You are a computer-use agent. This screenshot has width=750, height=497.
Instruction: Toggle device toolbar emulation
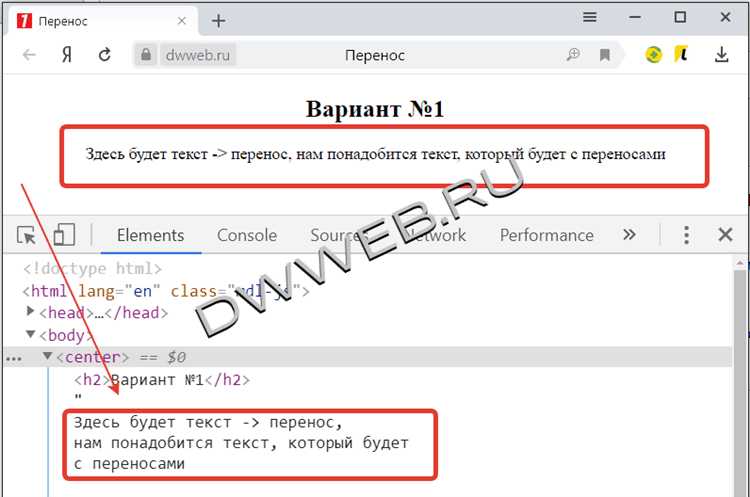[x=64, y=235]
